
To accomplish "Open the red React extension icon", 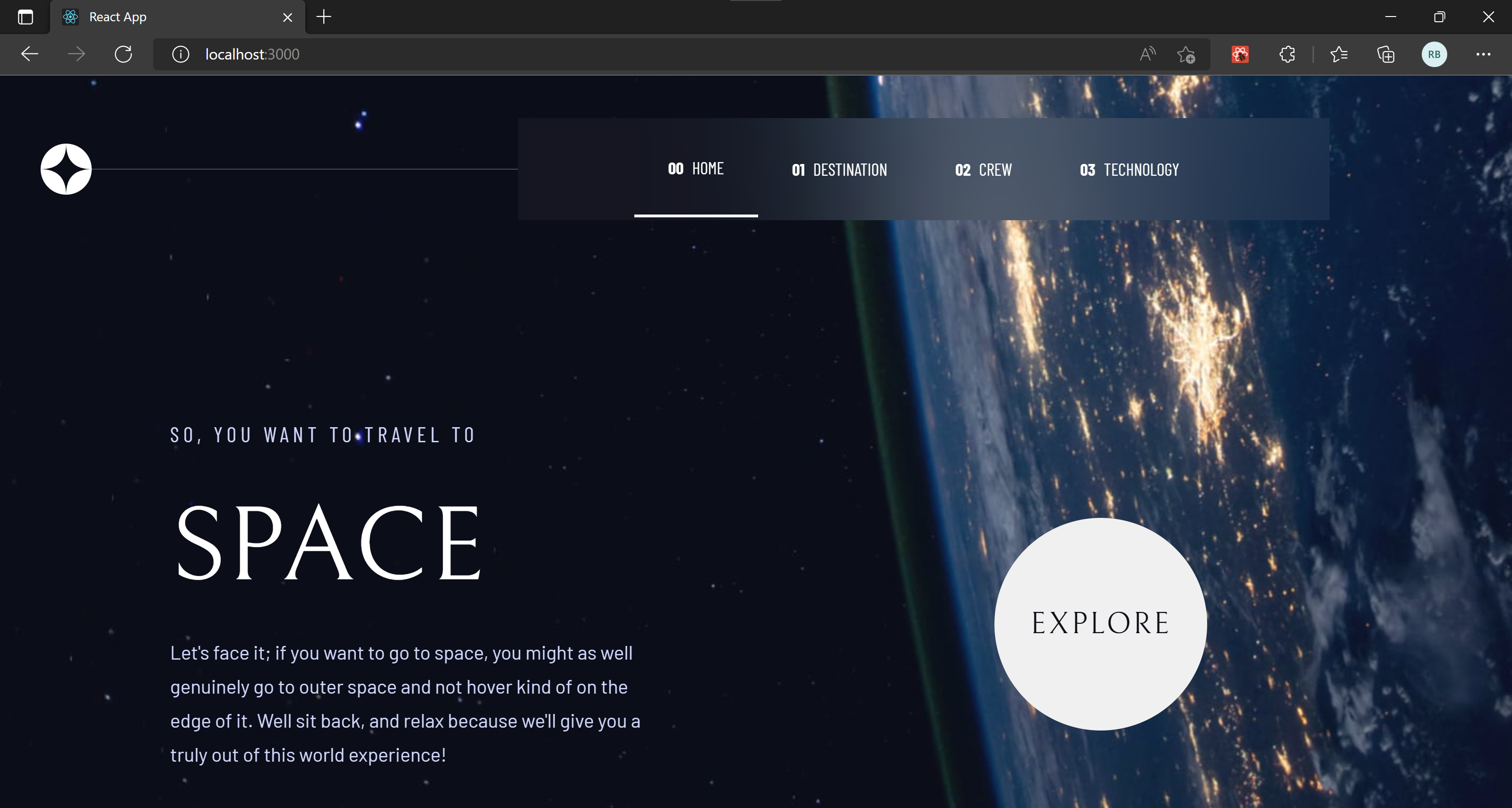I will click(1240, 54).
